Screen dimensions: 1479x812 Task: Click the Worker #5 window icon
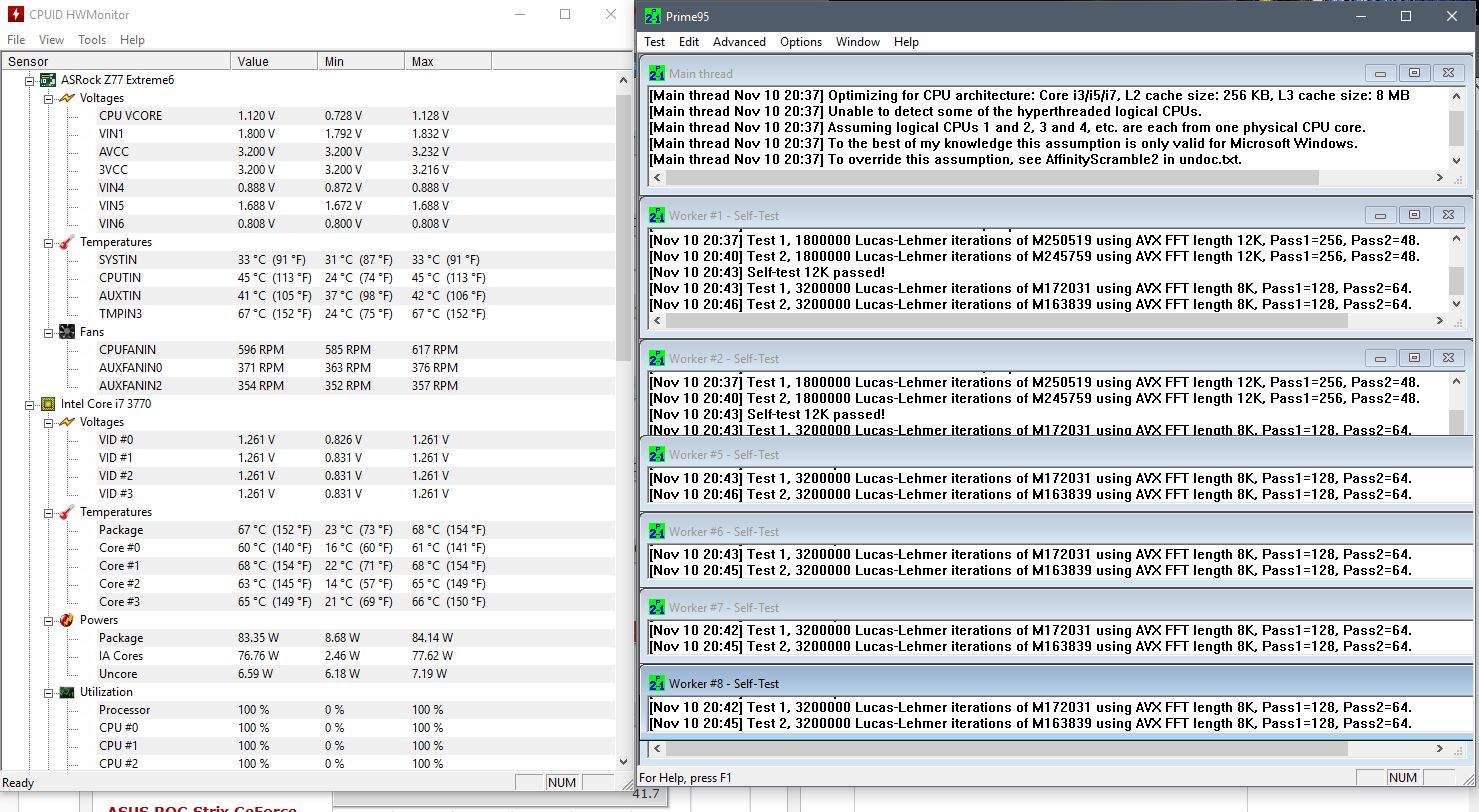[x=657, y=454]
